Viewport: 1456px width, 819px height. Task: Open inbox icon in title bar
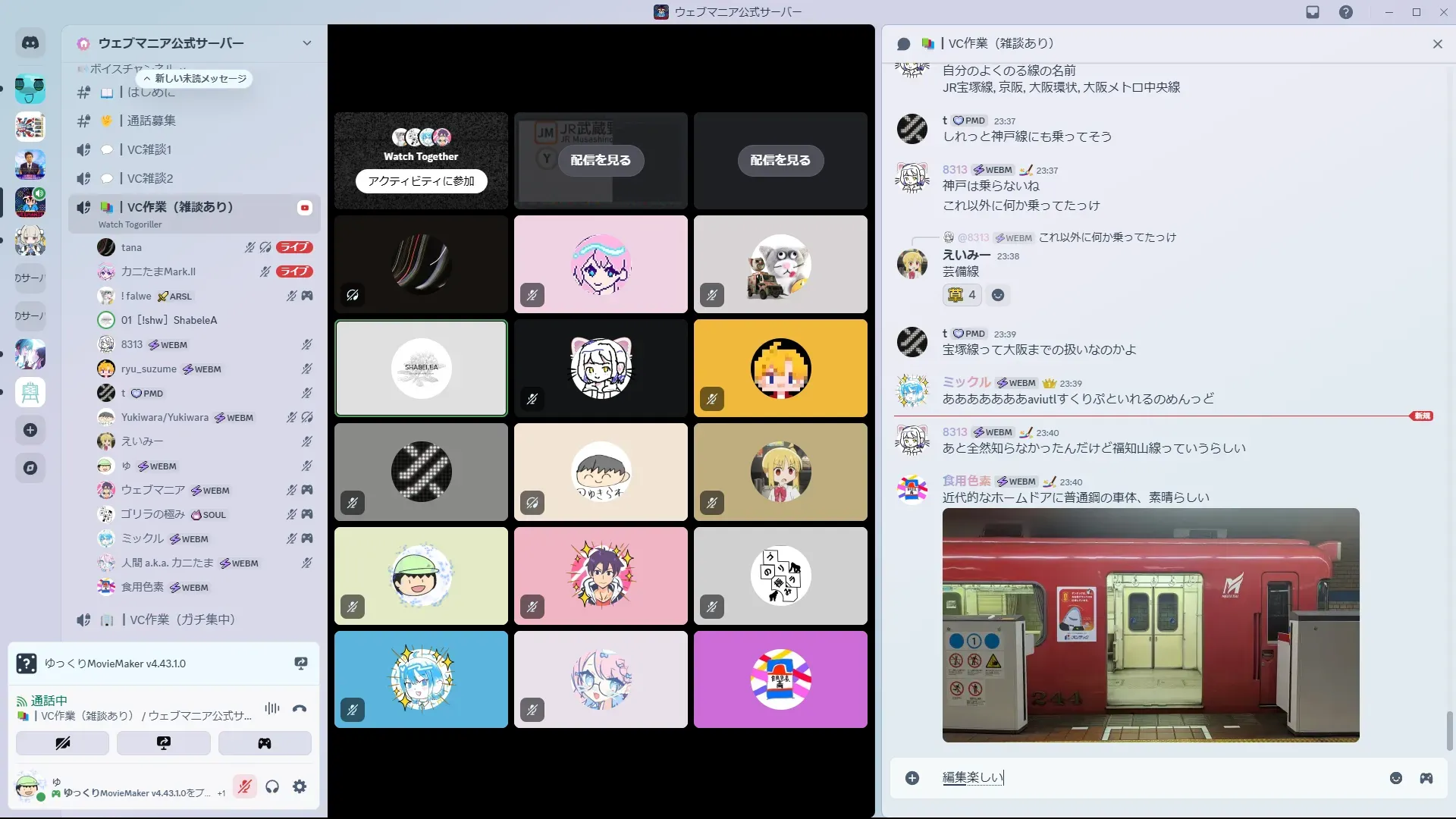point(1313,12)
